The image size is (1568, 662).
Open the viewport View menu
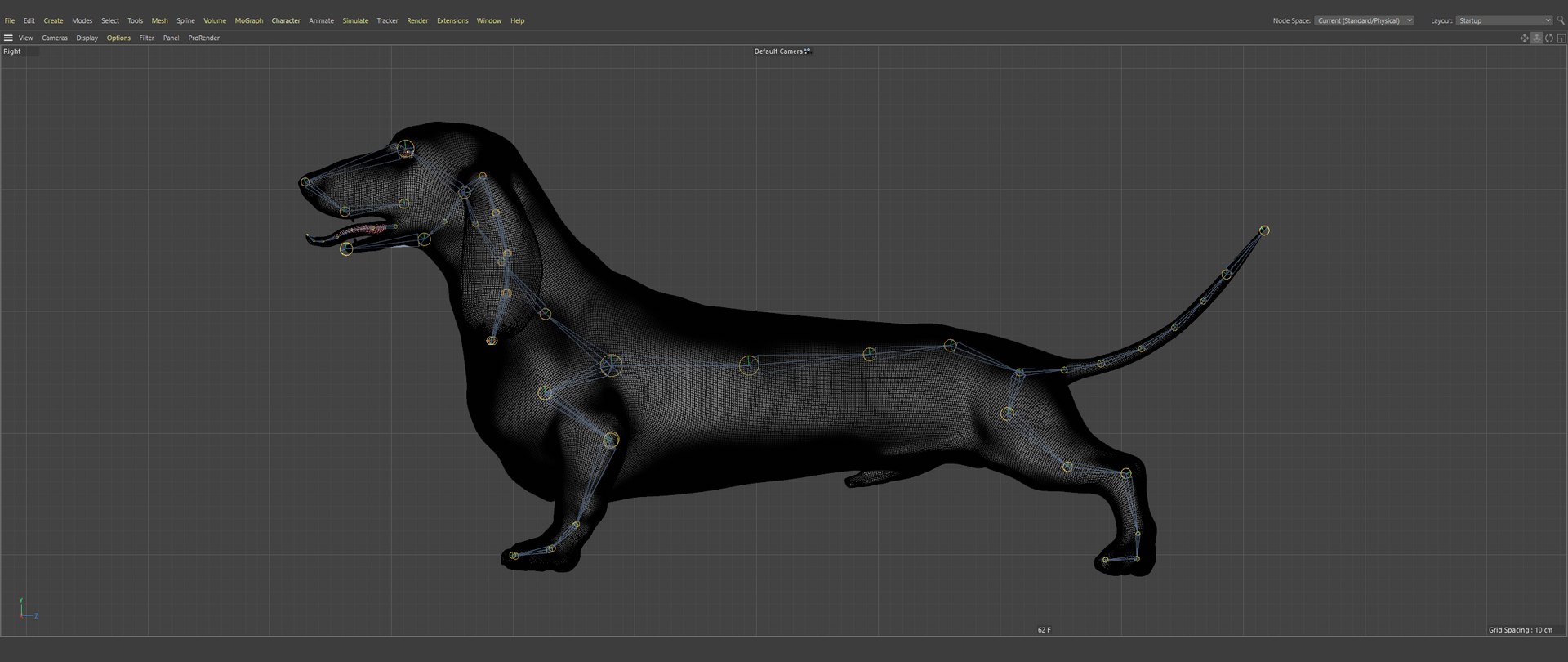pyautogui.click(x=26, y=38)
